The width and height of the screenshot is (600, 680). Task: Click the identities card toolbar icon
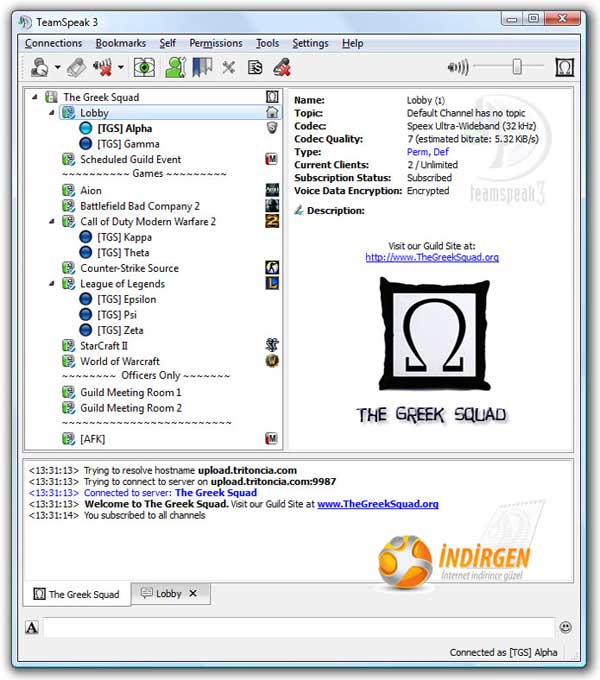pyautogui.click(x=255, y=68)
